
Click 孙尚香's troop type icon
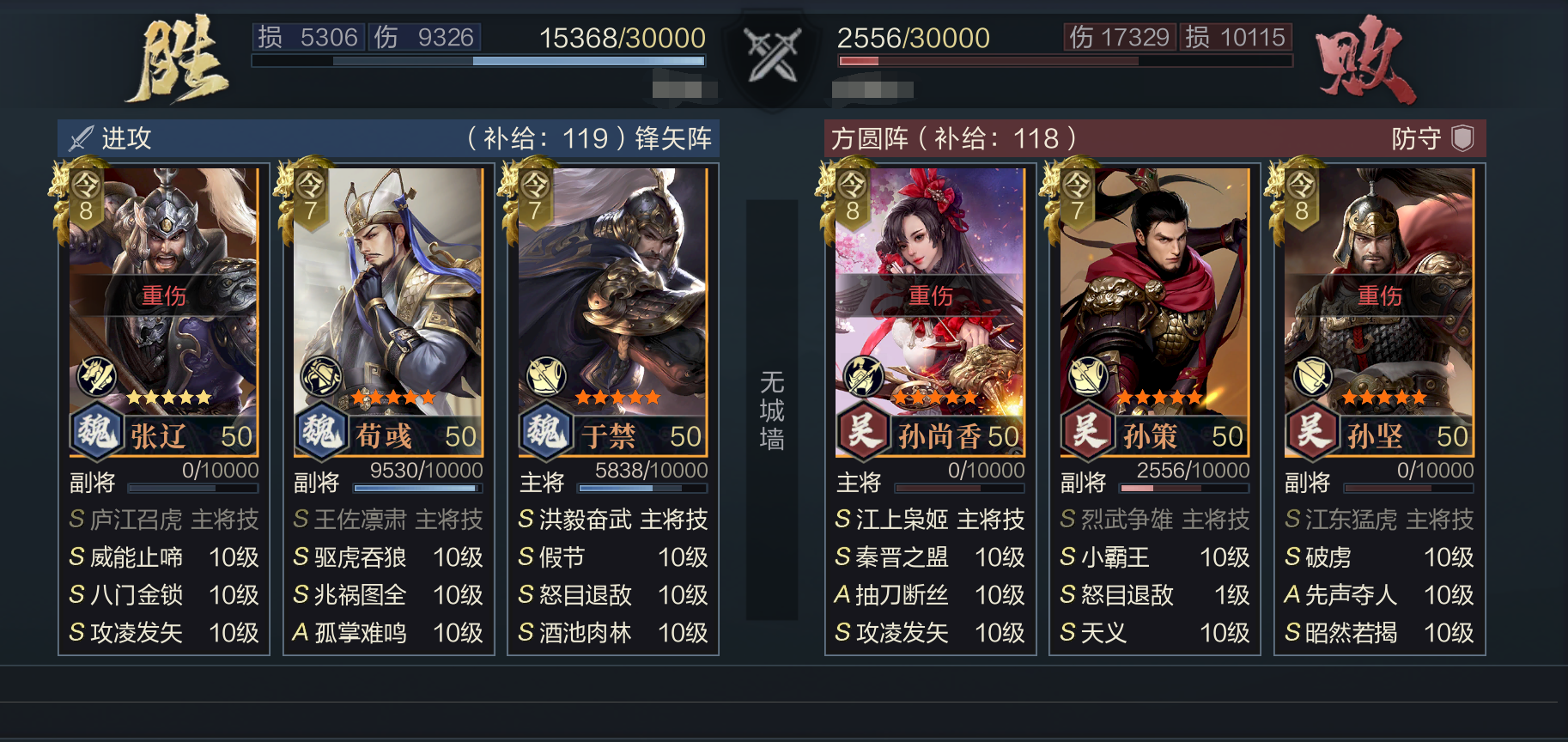point(863,376)
